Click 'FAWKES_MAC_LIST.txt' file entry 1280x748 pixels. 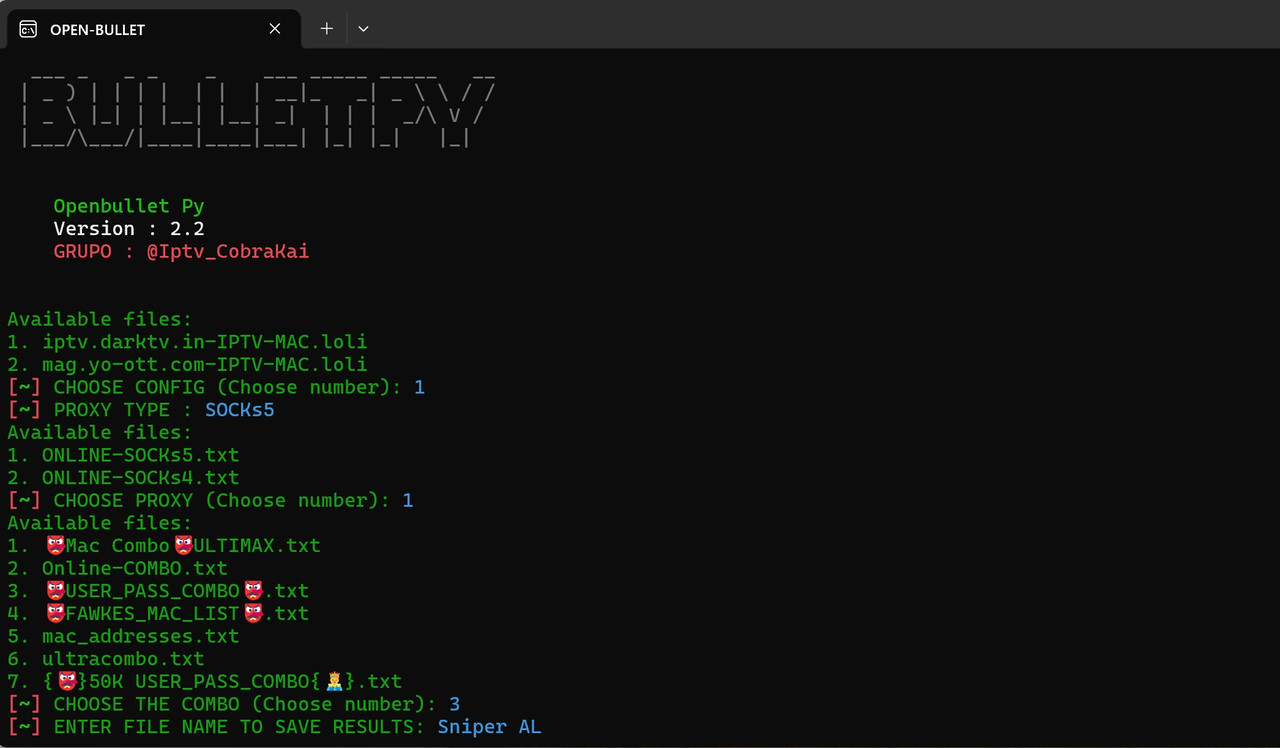click(177, 614)
